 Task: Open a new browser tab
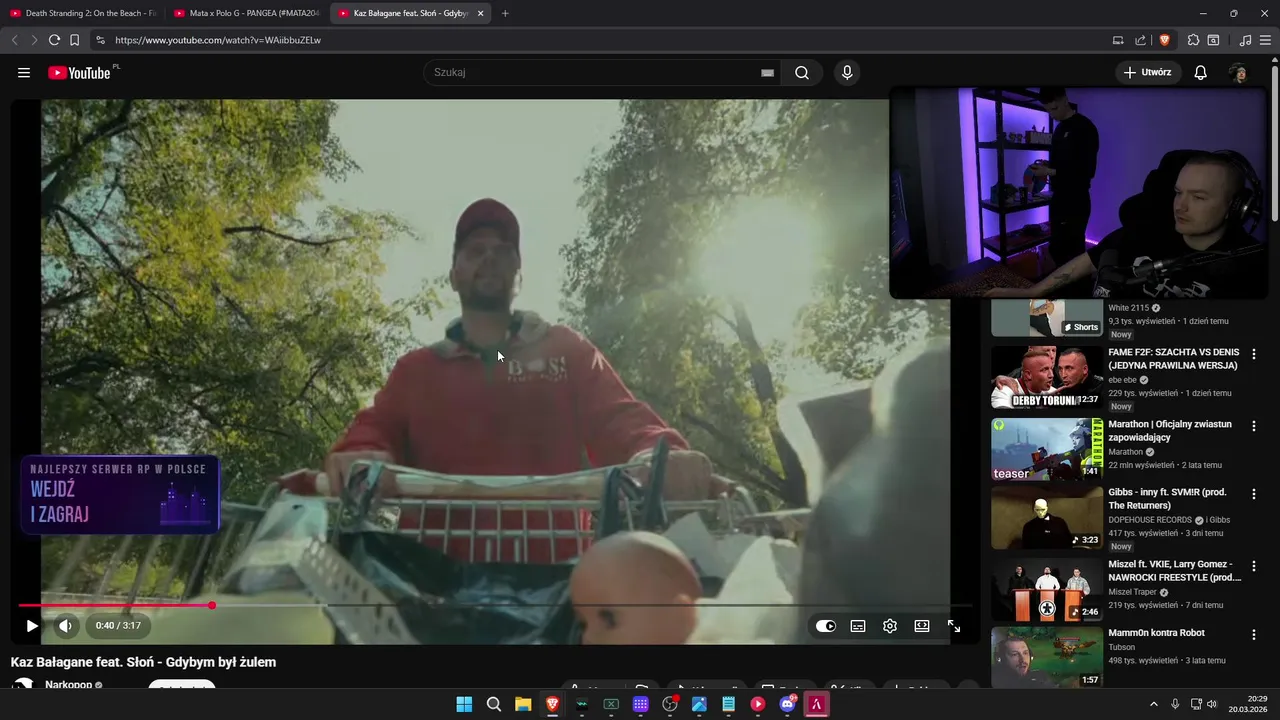tap(505, 13)
